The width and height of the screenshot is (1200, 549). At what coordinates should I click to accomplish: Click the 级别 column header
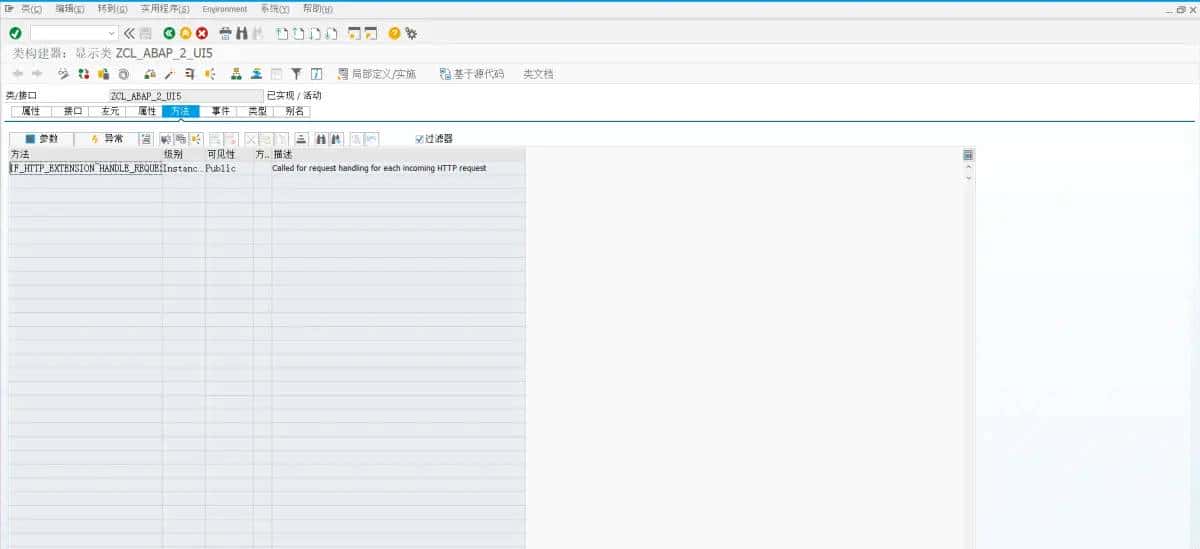point(184,155)
